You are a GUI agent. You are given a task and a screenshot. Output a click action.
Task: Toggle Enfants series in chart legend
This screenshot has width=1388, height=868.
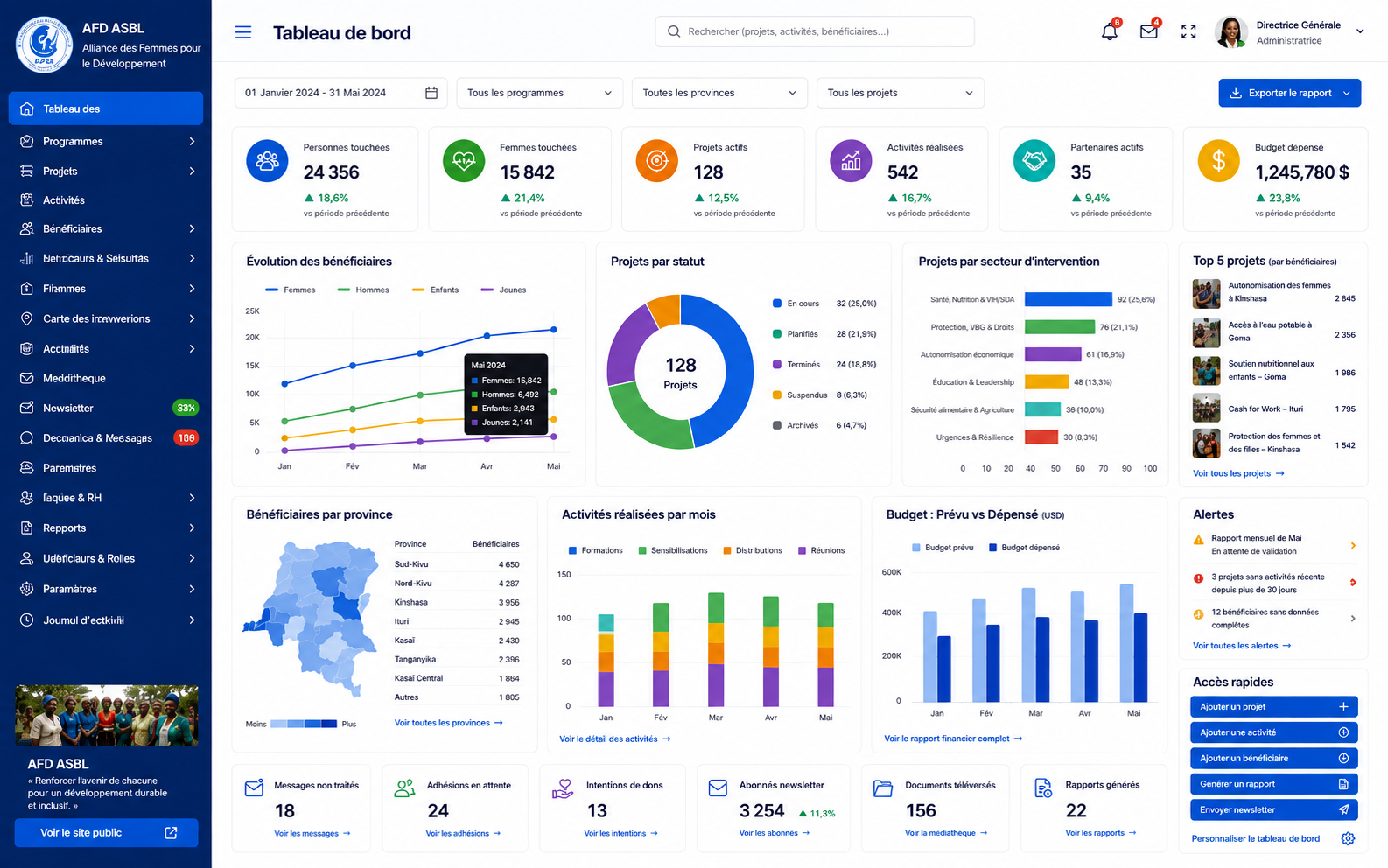[435, 290]
